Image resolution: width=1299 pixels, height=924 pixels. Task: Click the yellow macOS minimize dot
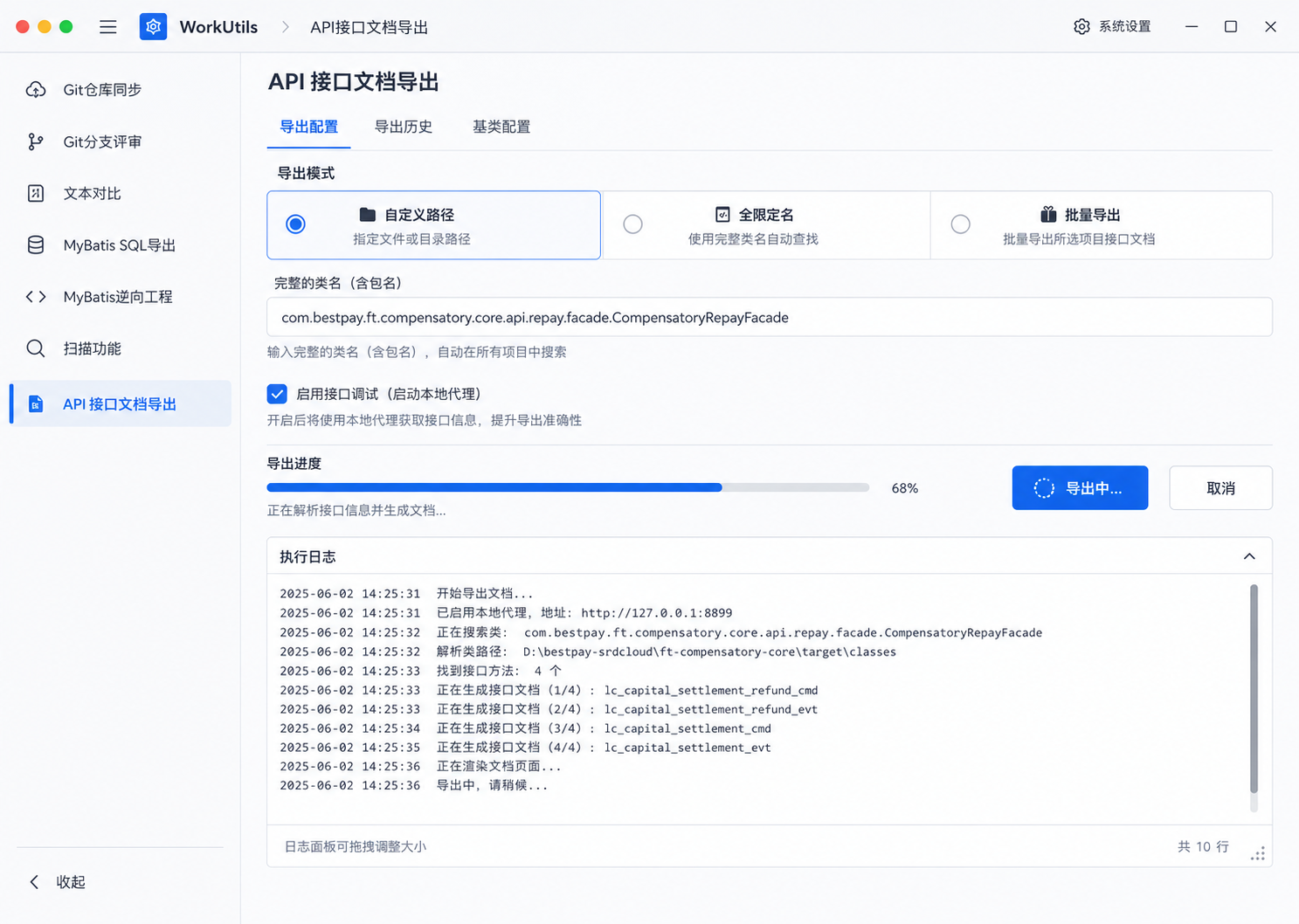click(x=45, y=27)
